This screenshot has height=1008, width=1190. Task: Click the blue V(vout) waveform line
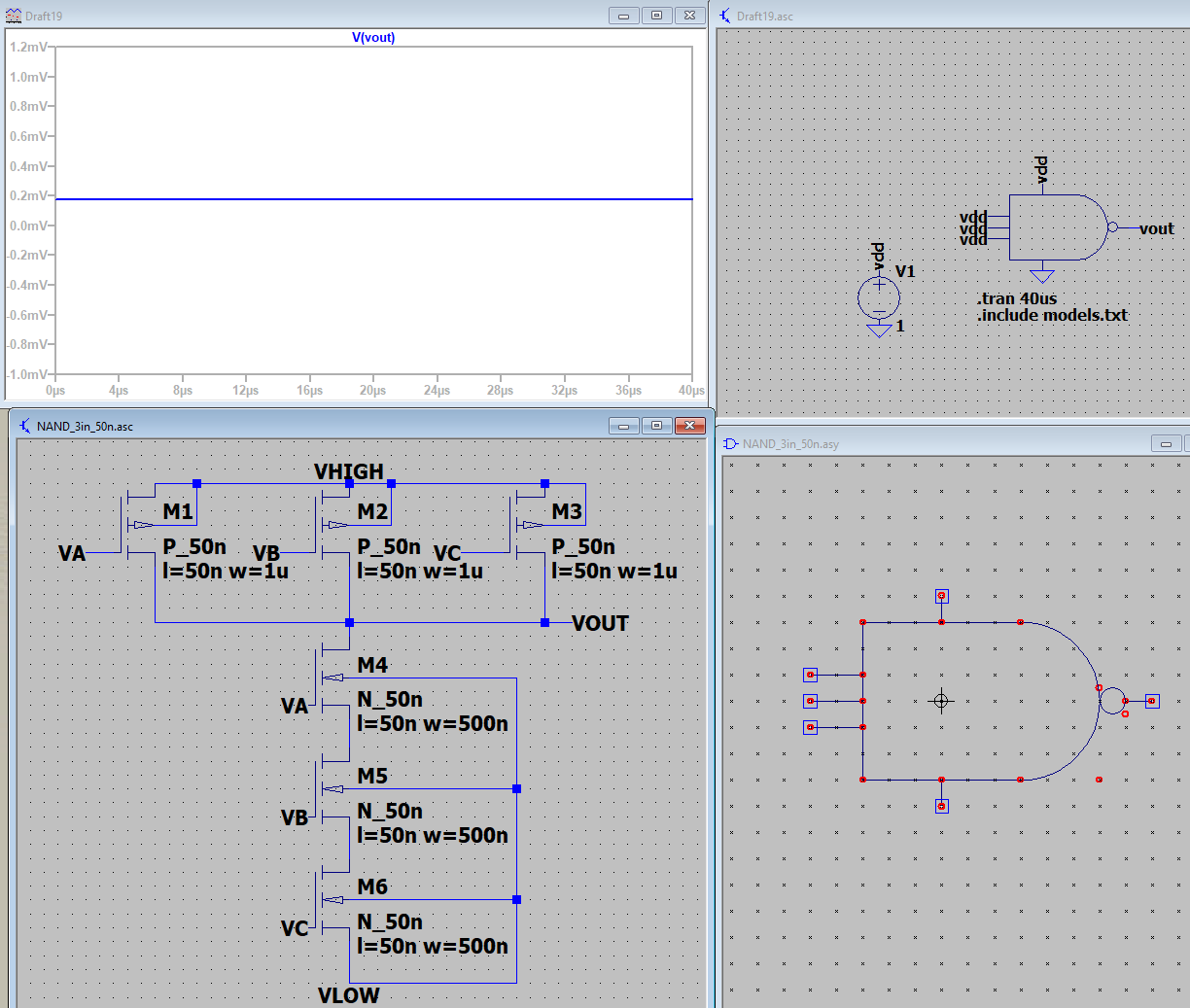(373, 199)
